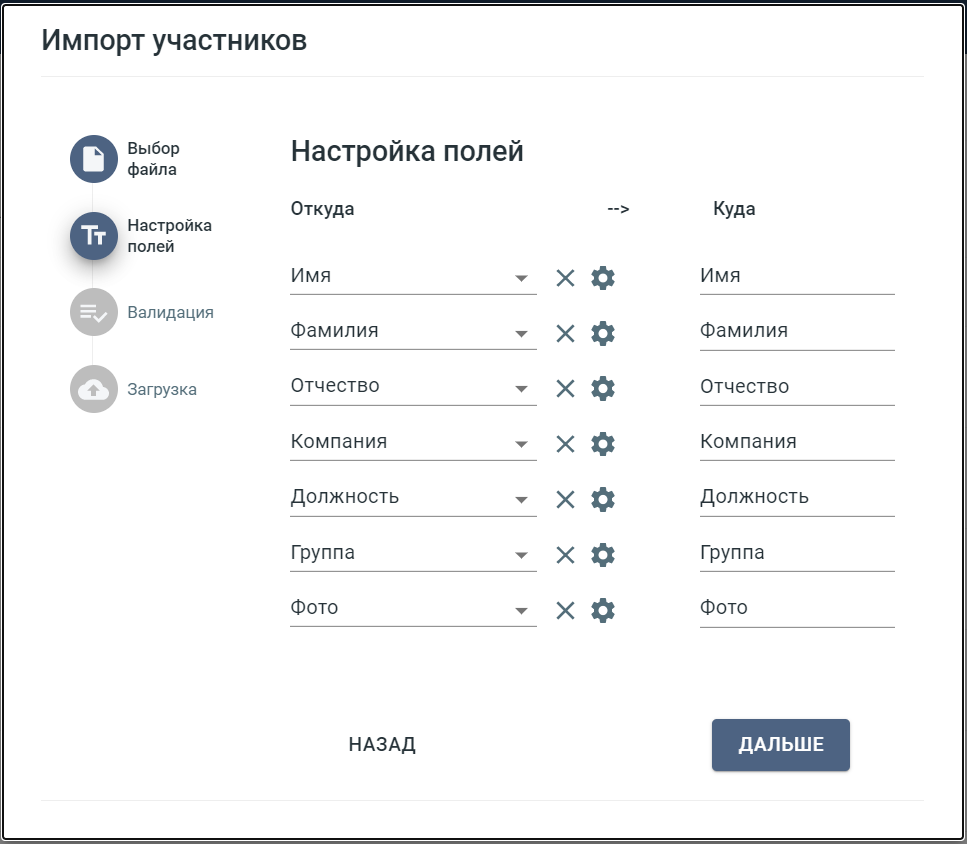The height and width of the screenshot is (844, 967).
Task: Clear the Группа mapping with X icon
Action: 565,555
